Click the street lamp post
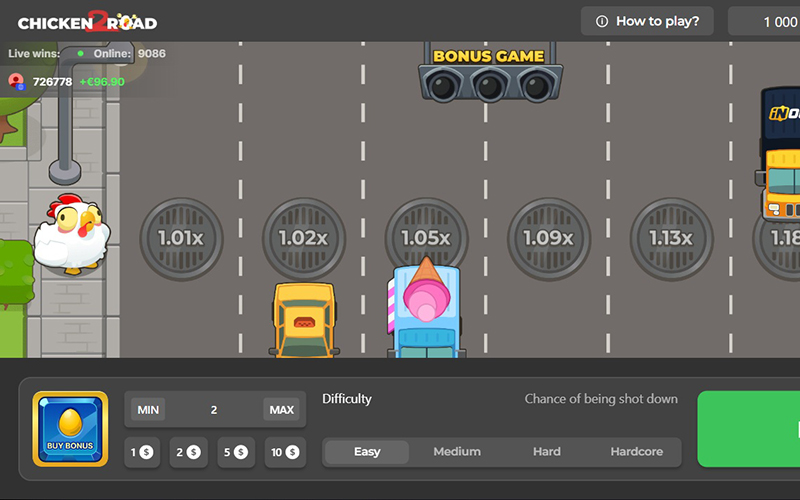 (65, 120)
